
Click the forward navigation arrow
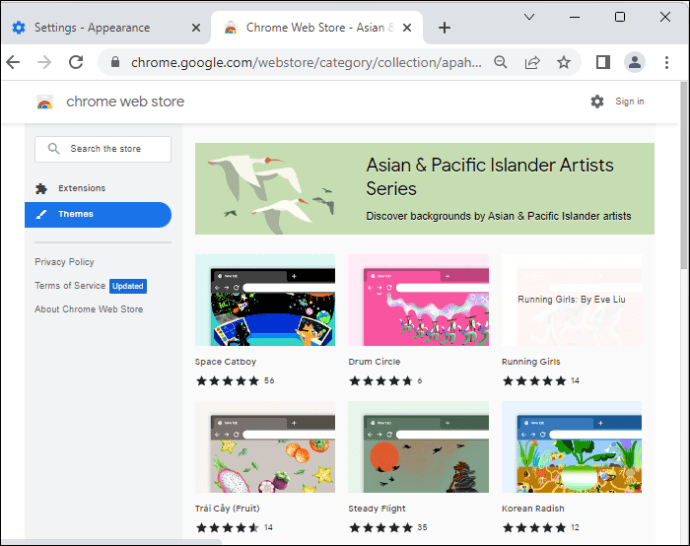[44, 62]
